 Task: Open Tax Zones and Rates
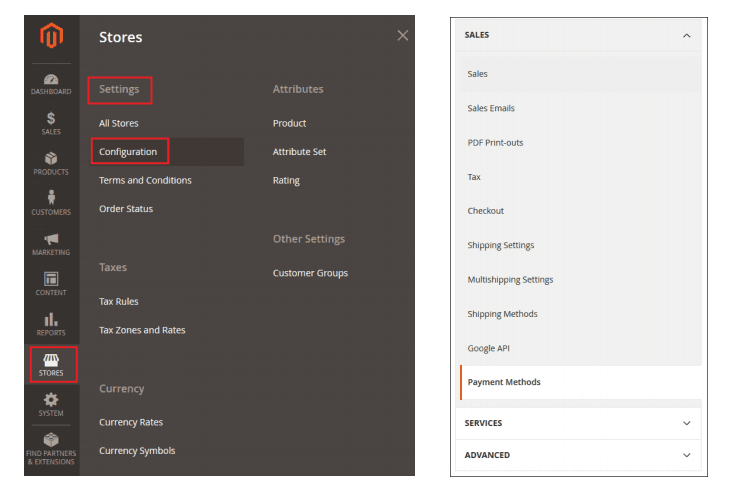(142, 330)
